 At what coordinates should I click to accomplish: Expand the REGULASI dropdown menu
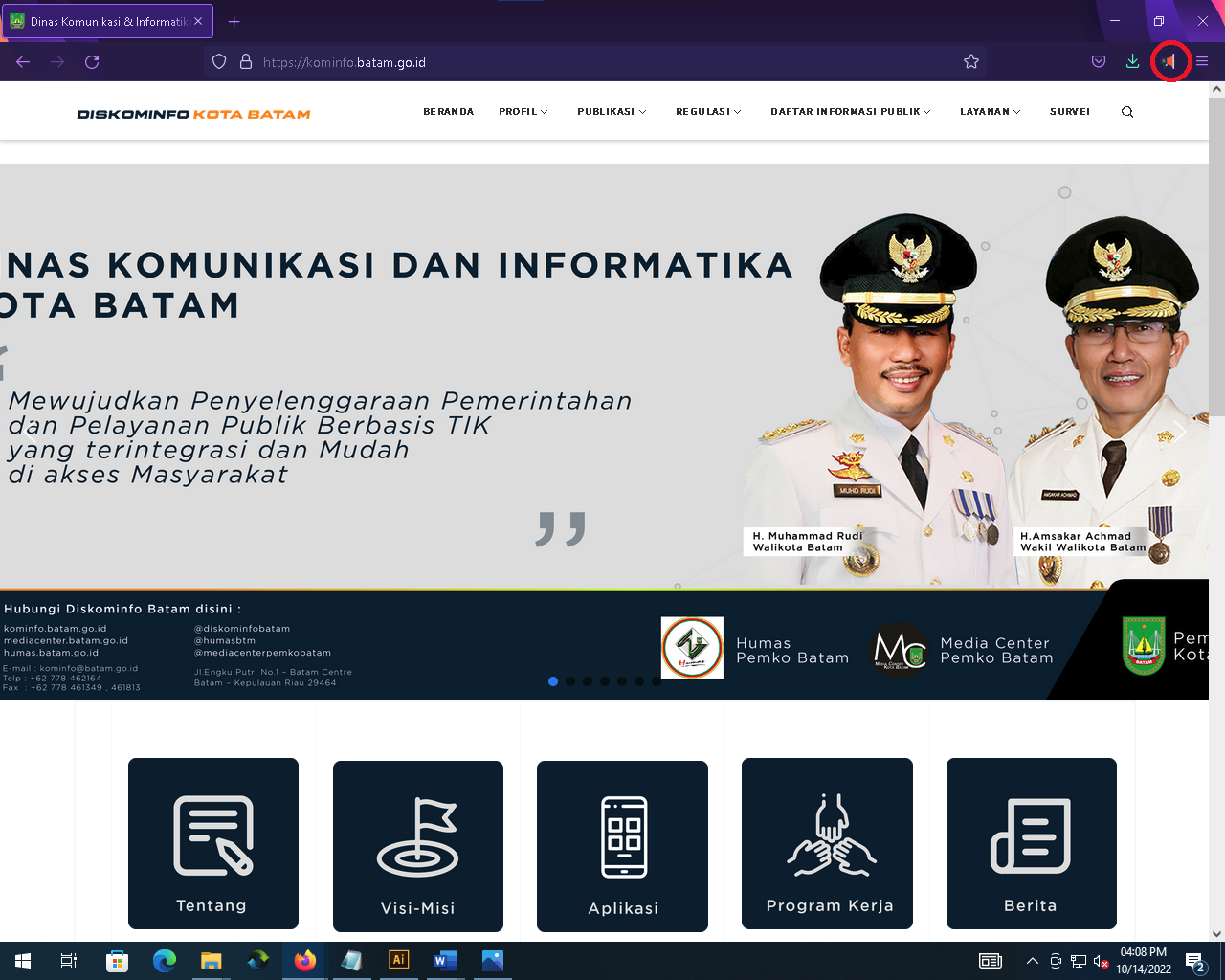coord(708,112)
